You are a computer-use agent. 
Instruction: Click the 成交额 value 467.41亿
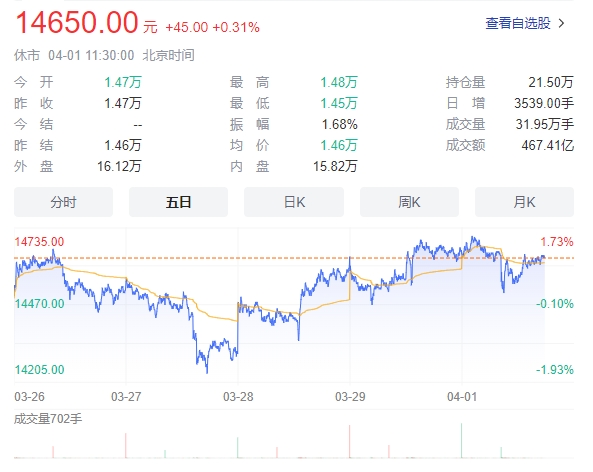[548, 145]
